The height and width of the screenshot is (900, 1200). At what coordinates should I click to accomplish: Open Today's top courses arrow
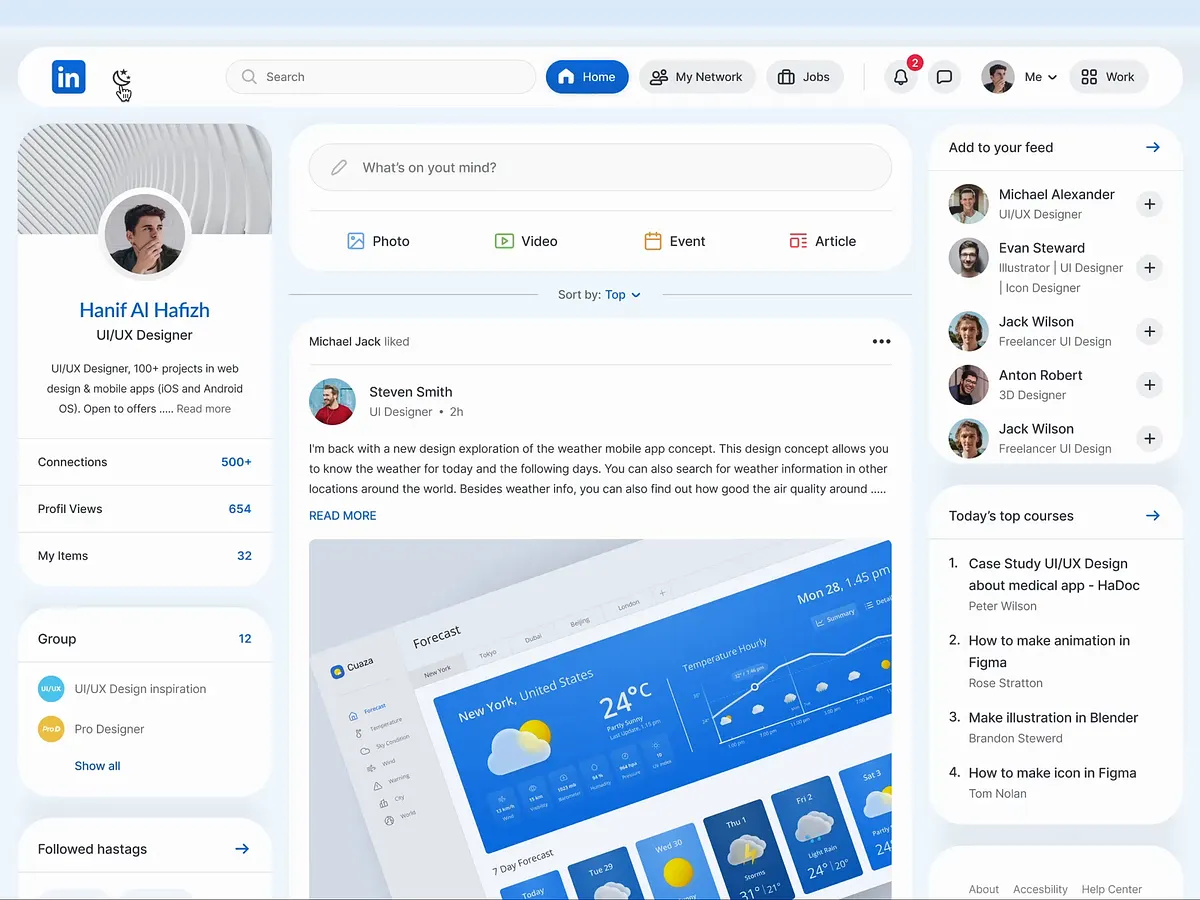[x=1153, y=516]
